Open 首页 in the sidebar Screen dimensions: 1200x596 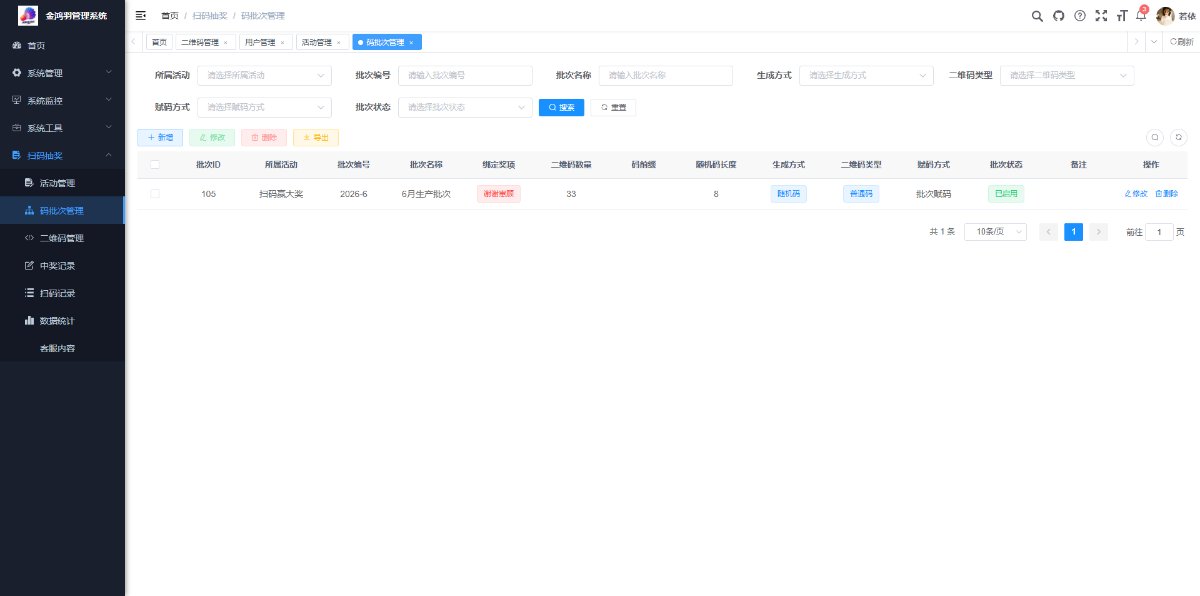coord(62,45)
